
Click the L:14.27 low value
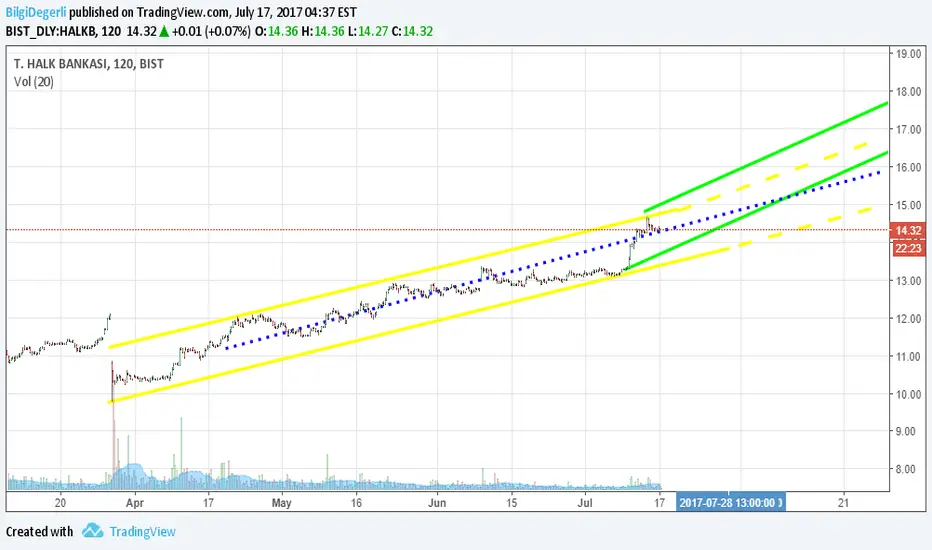coord(369,32)
